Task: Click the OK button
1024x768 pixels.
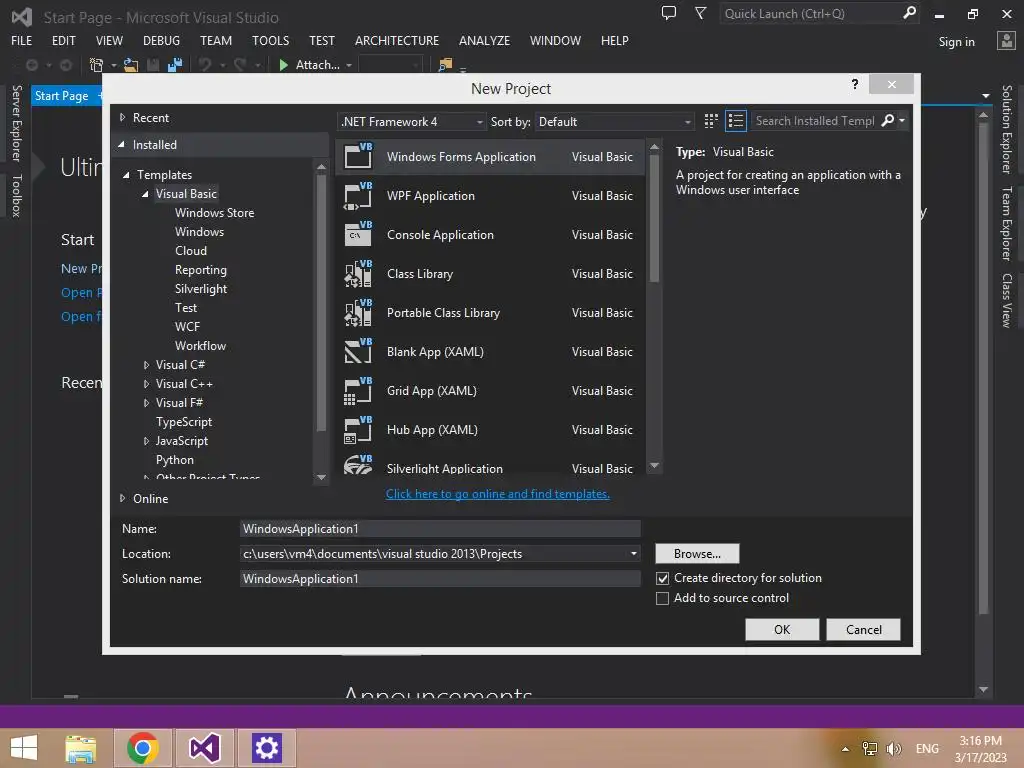Action: point(782,630)
